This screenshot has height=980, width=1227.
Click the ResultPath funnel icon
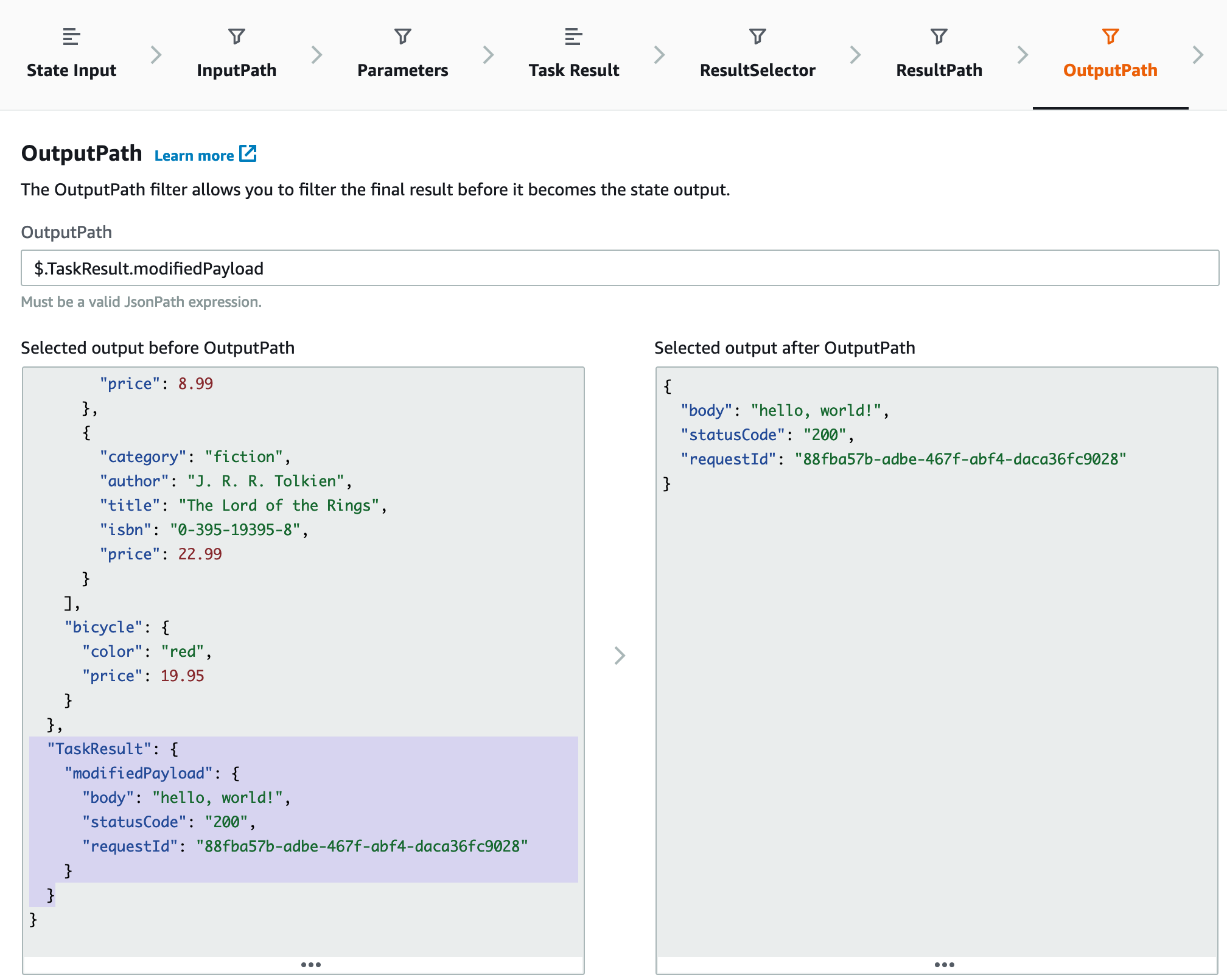click(939, 37)
